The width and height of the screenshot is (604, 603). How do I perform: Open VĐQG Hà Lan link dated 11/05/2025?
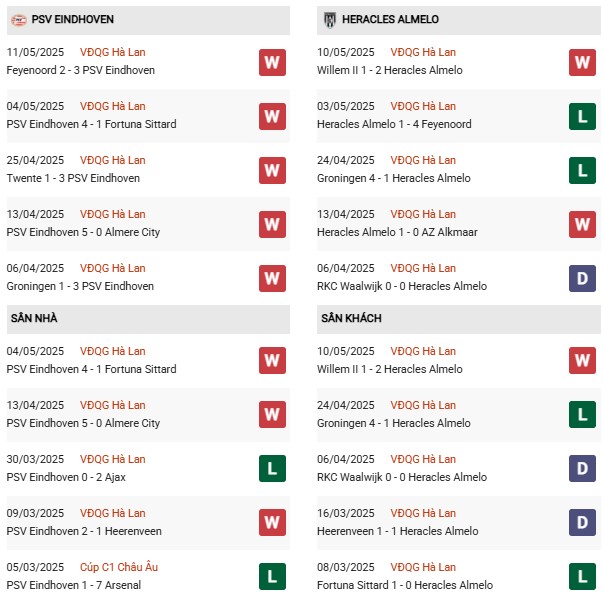point(112,52)
